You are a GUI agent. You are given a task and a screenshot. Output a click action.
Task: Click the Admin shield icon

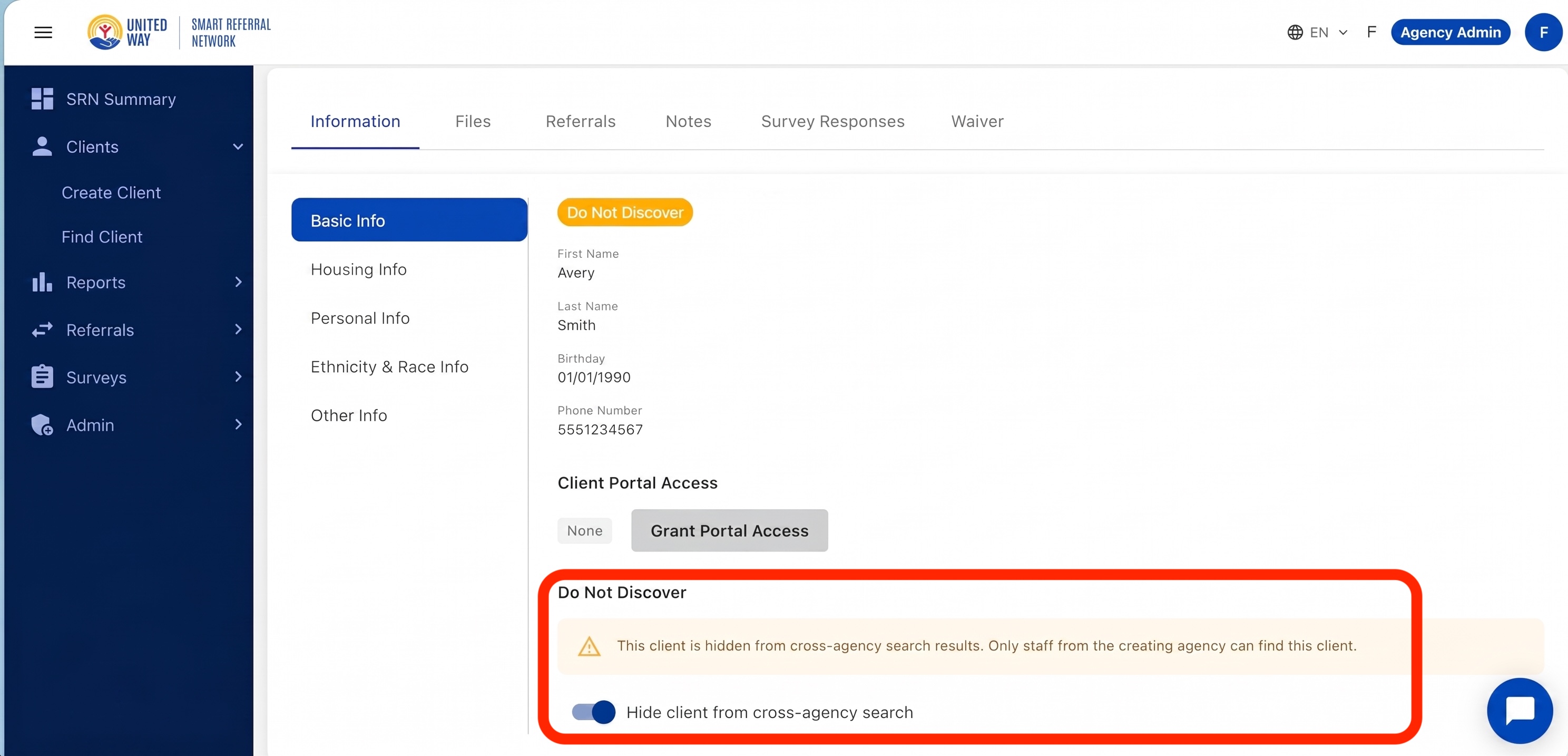tap(42, 424)
